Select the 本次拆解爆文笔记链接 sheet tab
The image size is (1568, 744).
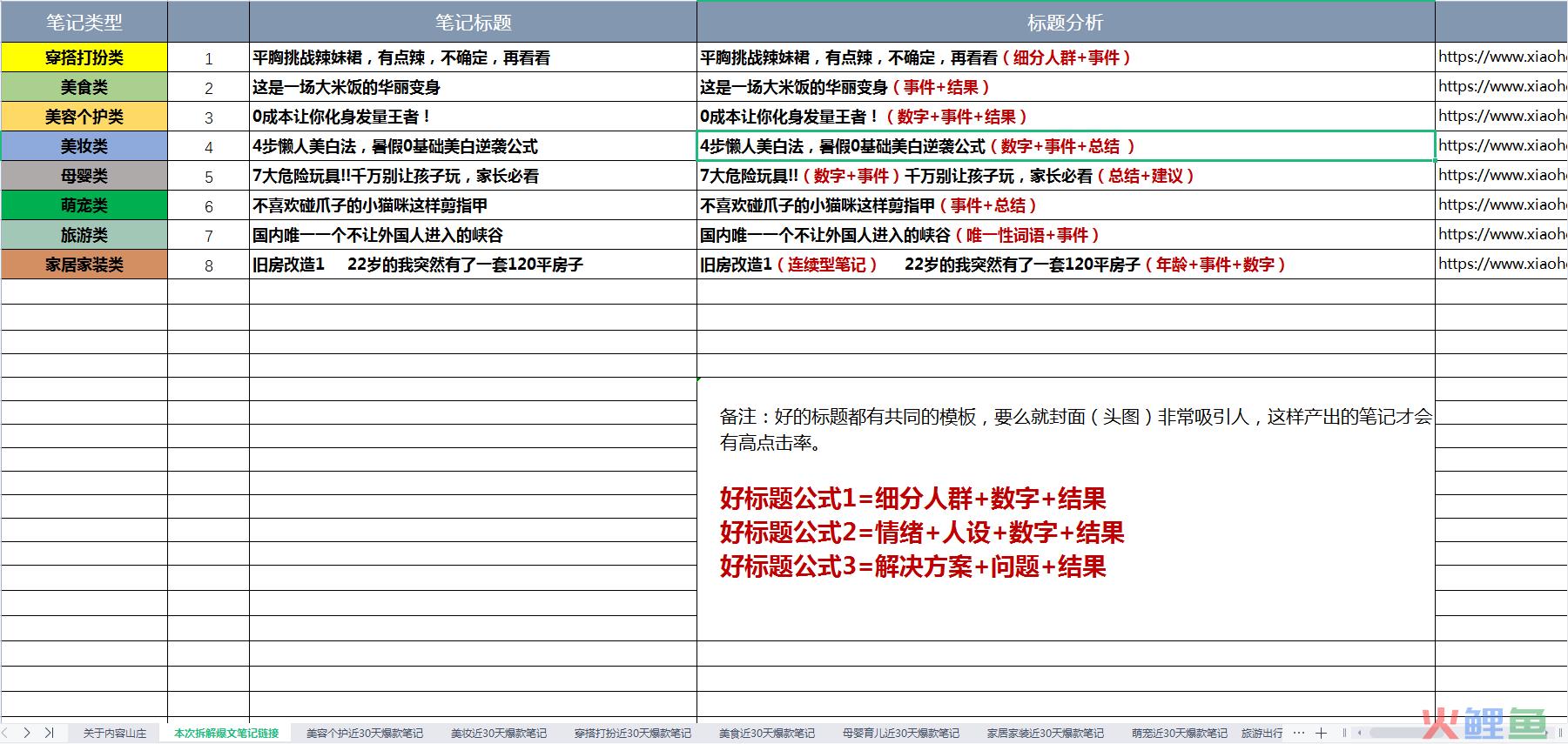point(226,733)
